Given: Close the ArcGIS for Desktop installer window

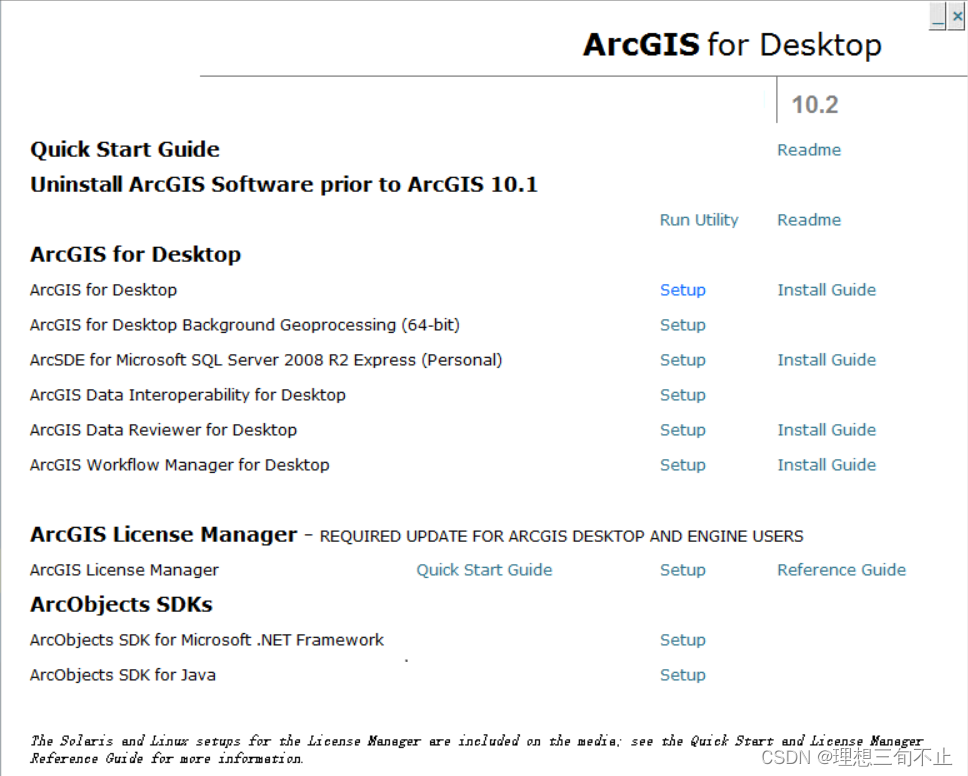Looking at the screenshot, I should point(957,16).
